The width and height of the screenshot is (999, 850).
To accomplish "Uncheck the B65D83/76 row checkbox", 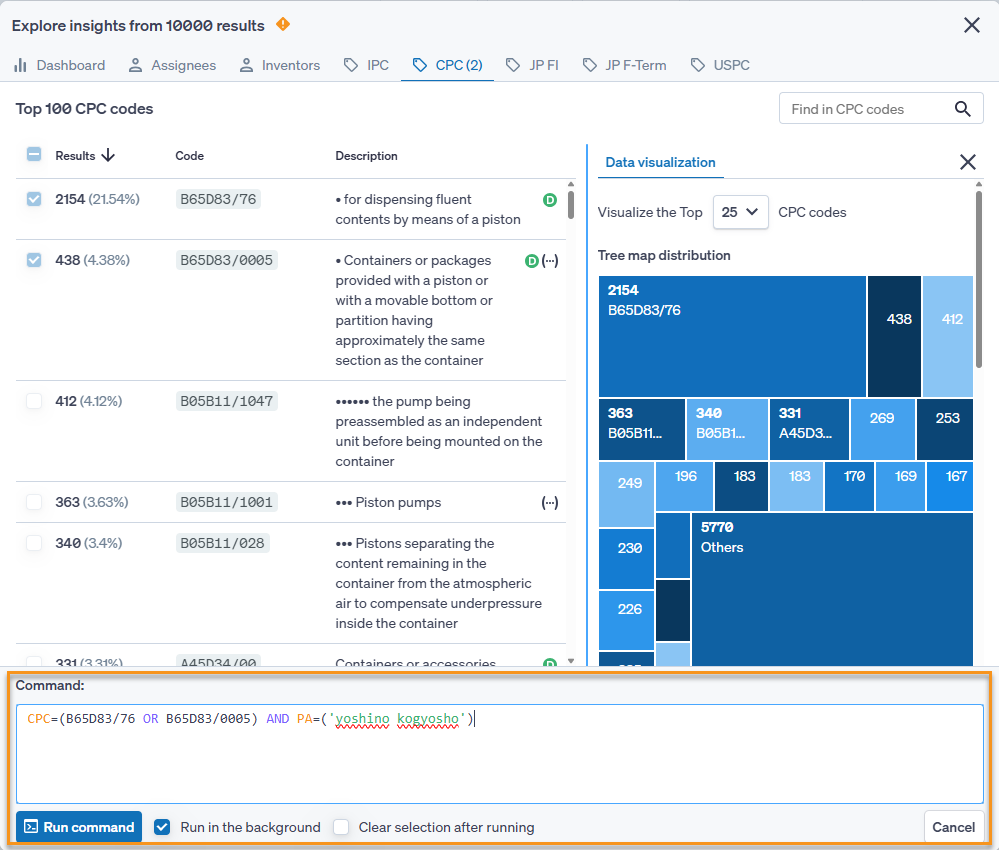I will (34, 199).
